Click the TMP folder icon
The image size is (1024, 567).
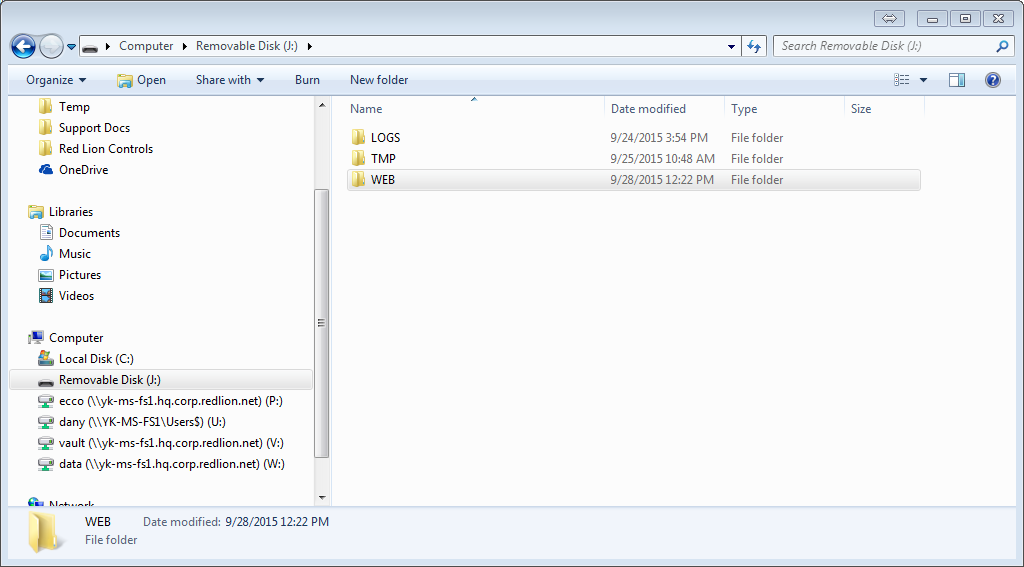pos(358,158)
